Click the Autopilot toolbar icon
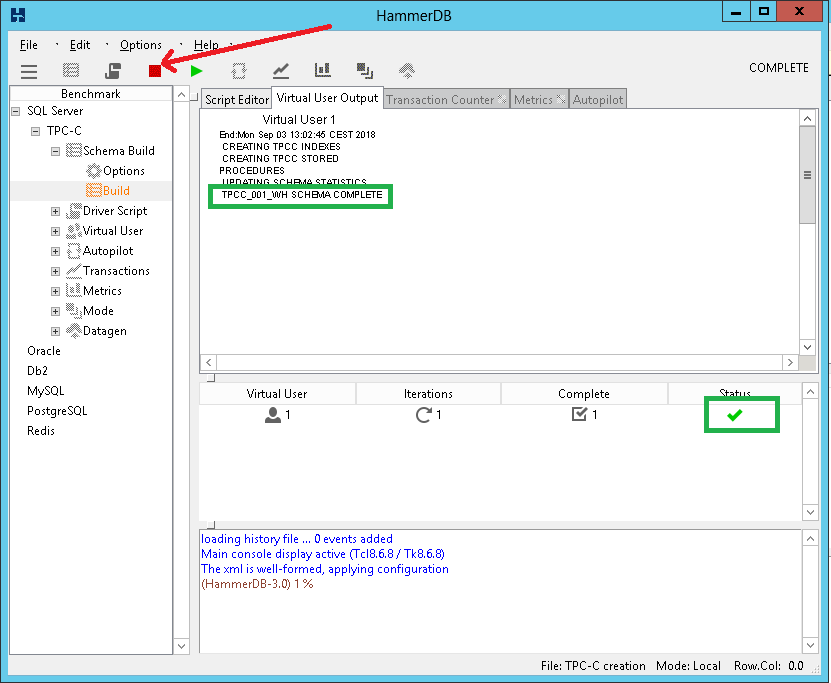The width and height of the screenshot is (831, 683). 239,70
